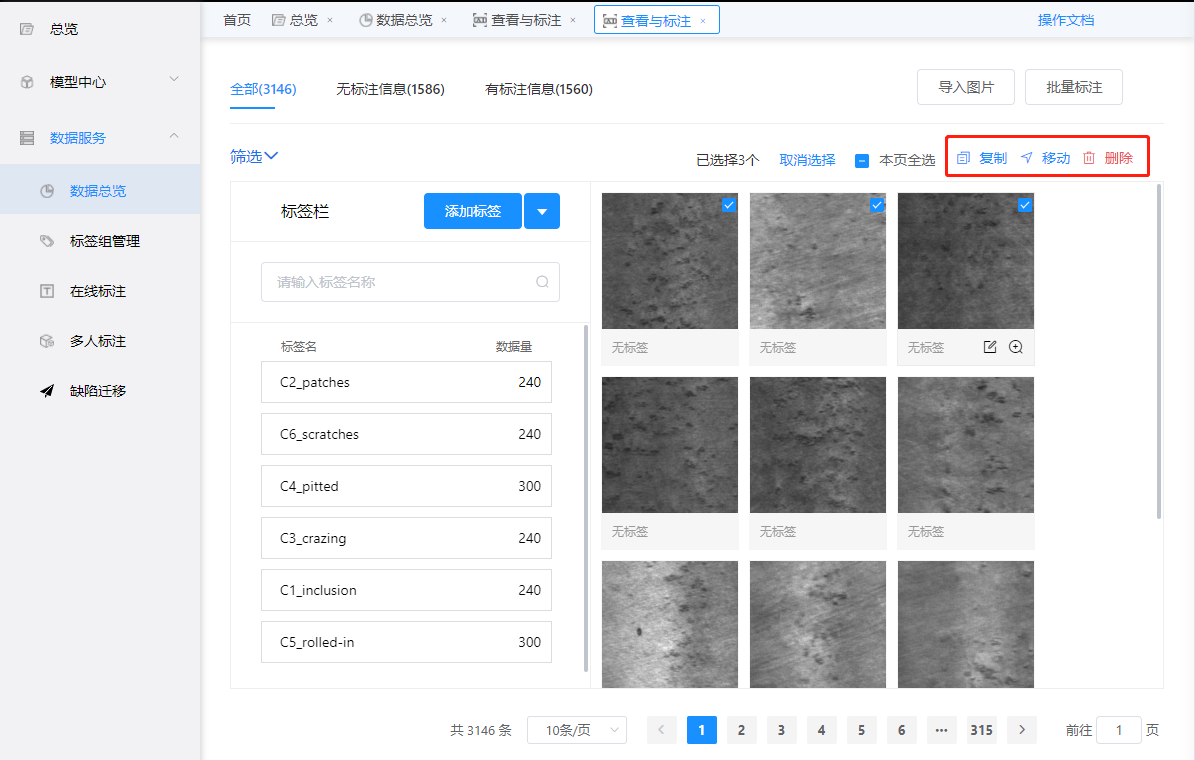Click the 前往 page number input
The image size is (1195, 760).
pos(1118,730)
